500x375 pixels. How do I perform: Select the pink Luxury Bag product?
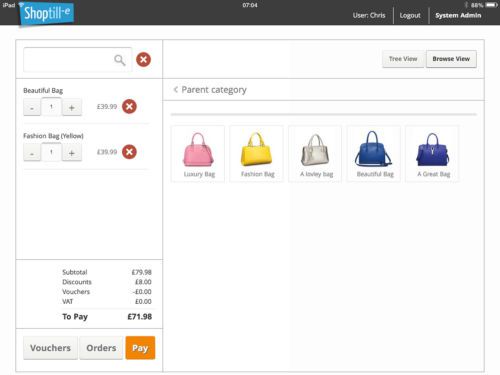[x=198, y=154]
